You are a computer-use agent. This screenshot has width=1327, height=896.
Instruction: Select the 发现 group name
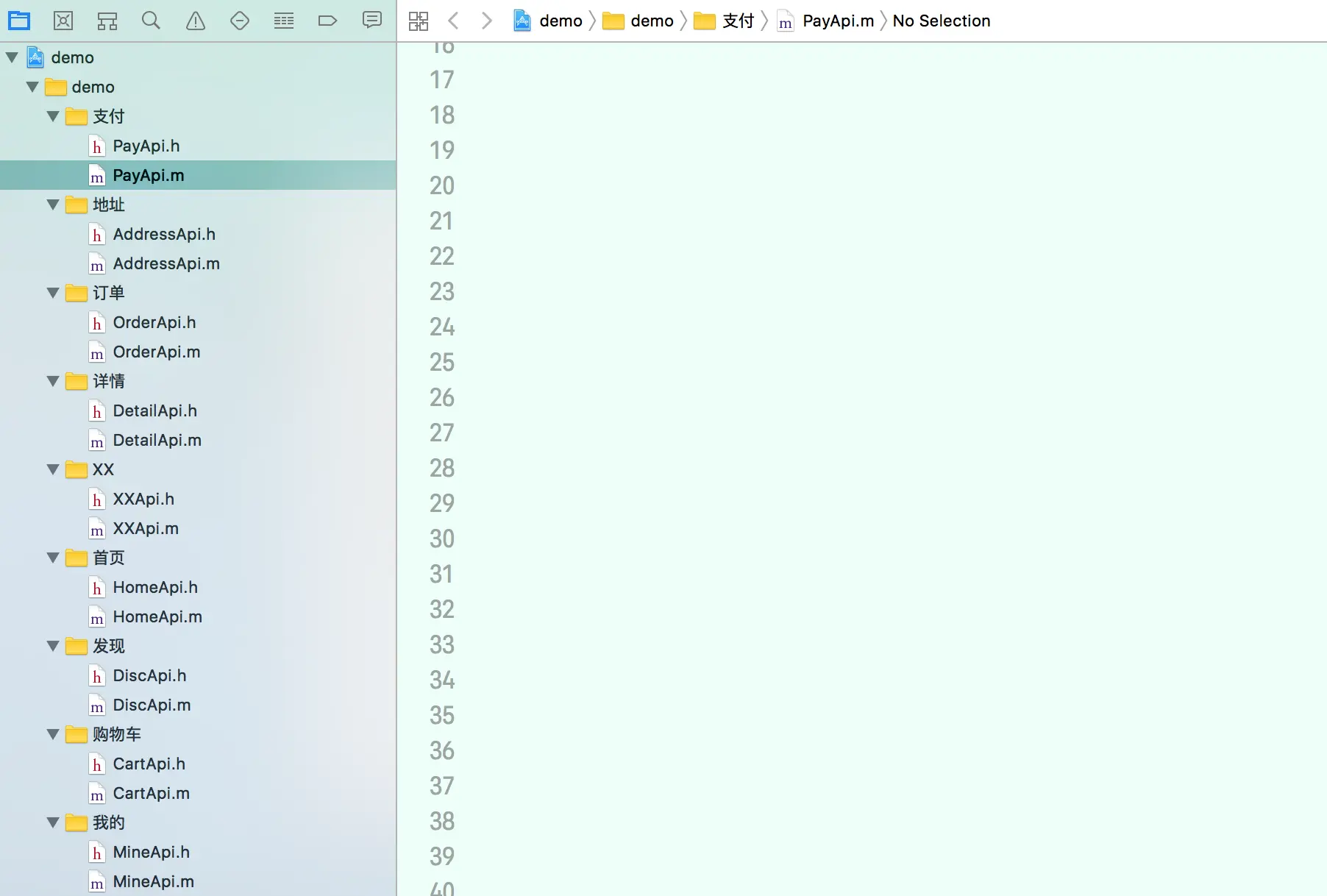(x=109, y=646)
